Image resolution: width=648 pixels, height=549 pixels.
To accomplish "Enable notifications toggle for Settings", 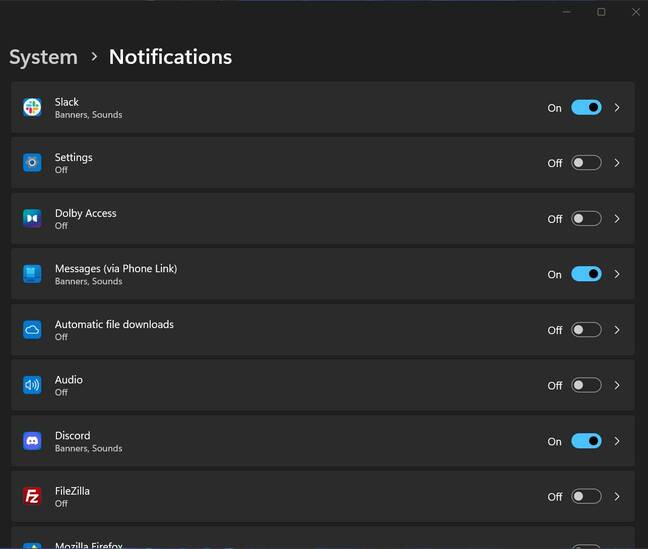I will (586, 163).
